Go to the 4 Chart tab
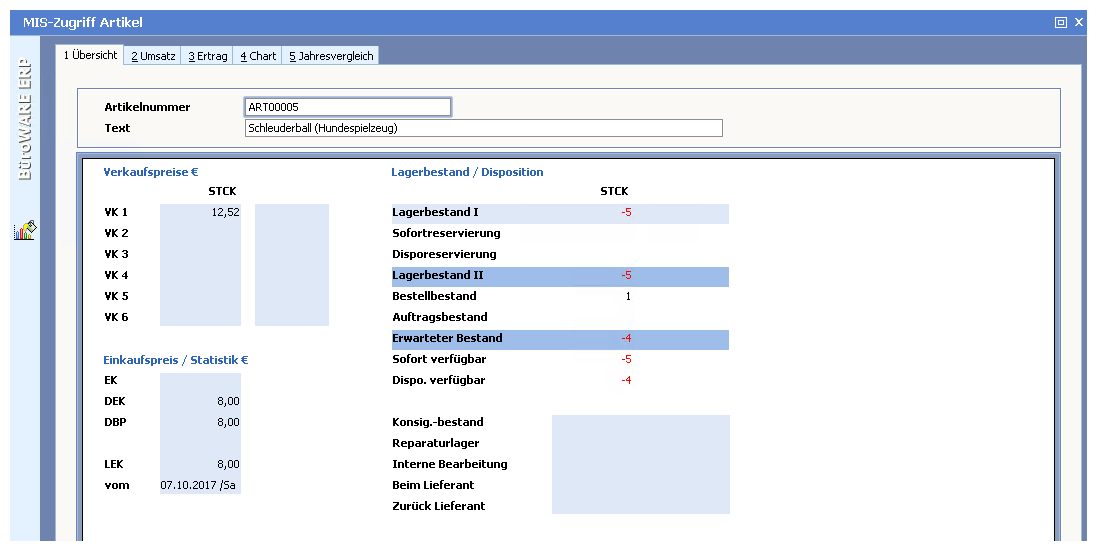1097x551 pixels. [x=258, y=56]
